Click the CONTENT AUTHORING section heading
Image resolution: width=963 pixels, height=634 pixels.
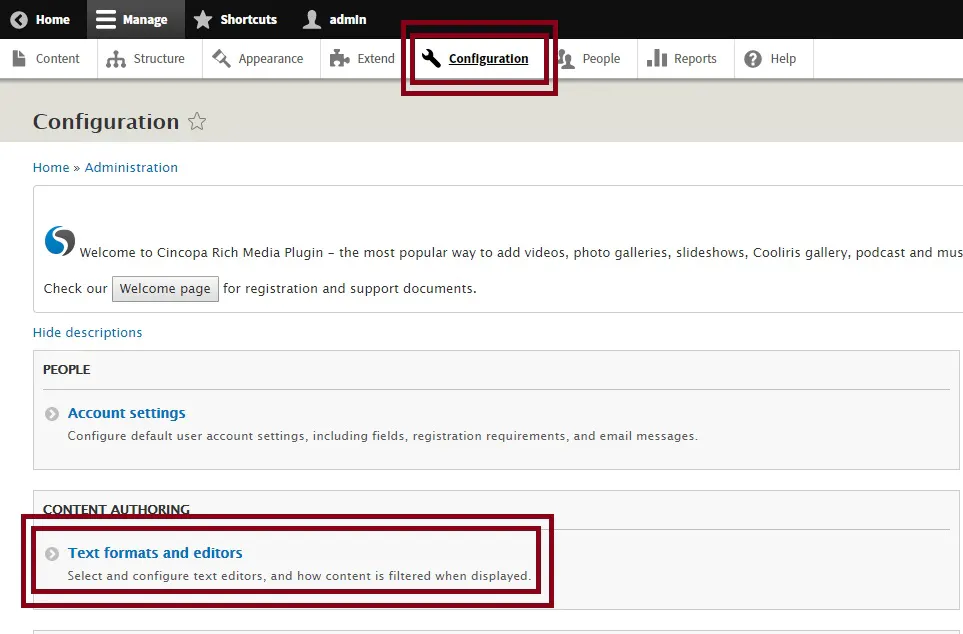click(x=116, y=509)
